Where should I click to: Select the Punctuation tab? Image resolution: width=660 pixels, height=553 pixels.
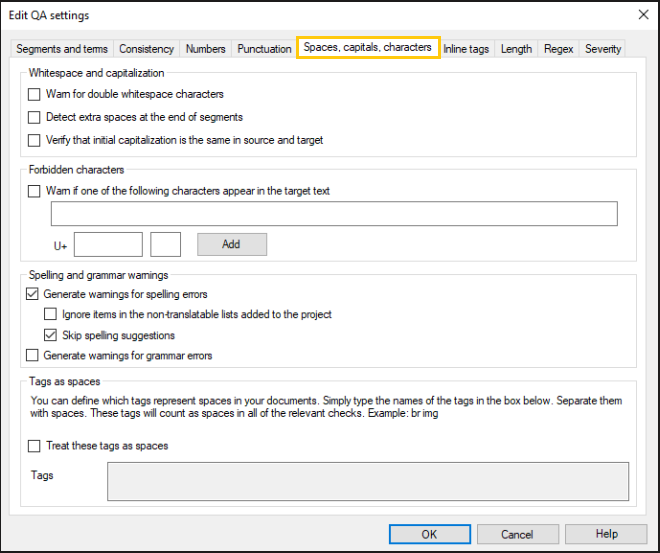click(264, 49)
